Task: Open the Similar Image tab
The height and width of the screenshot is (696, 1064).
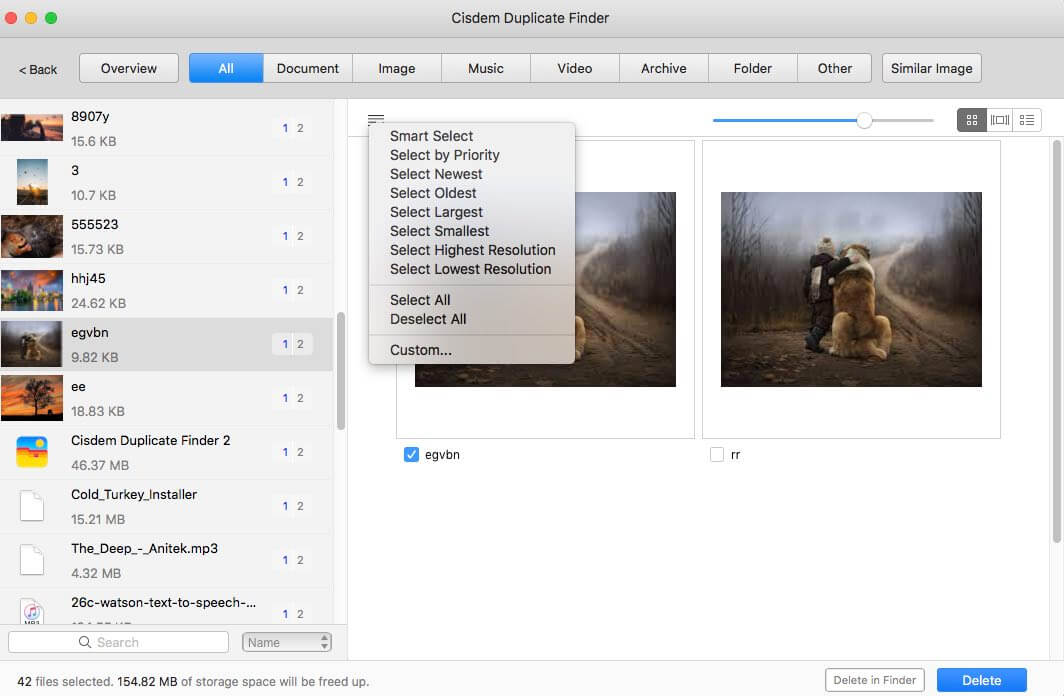Action: click(x=931, y=68)
